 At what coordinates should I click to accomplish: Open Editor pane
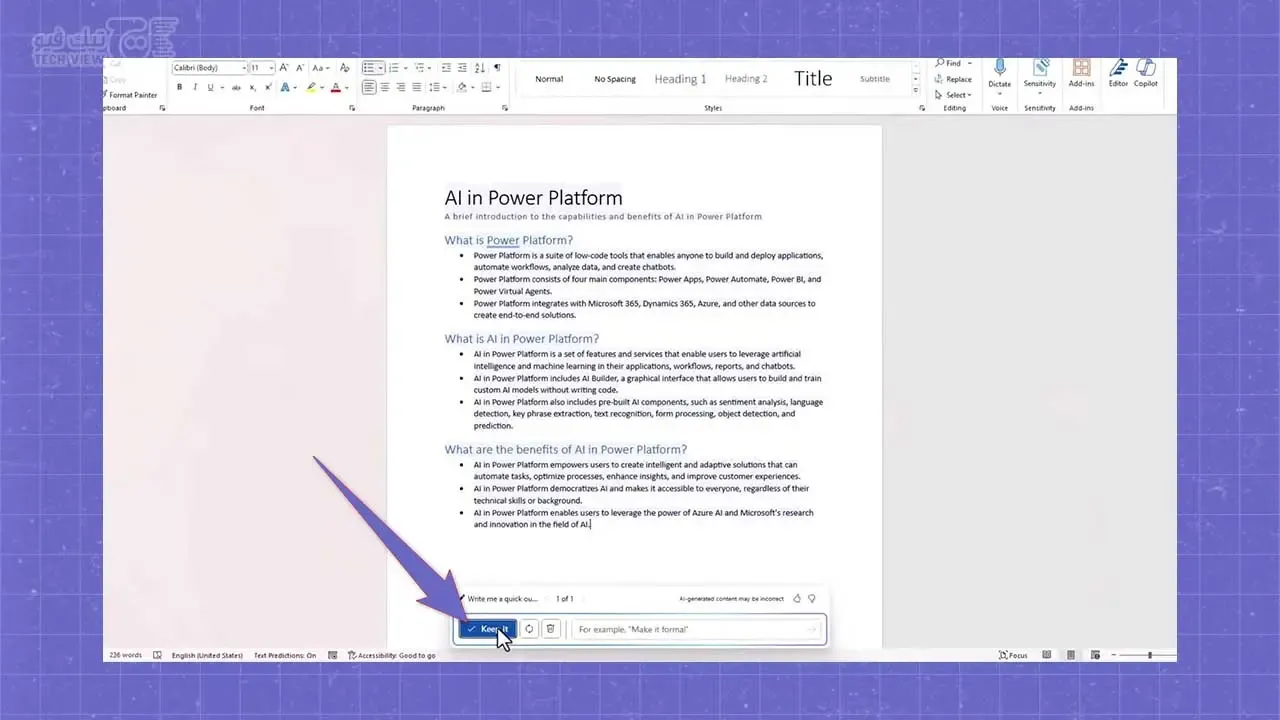1118,74
